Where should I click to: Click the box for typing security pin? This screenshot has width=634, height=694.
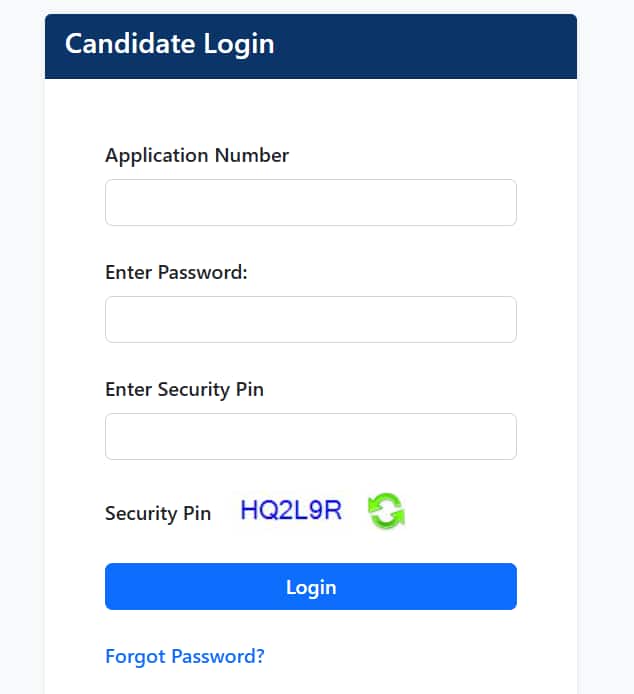click(310, 437)
